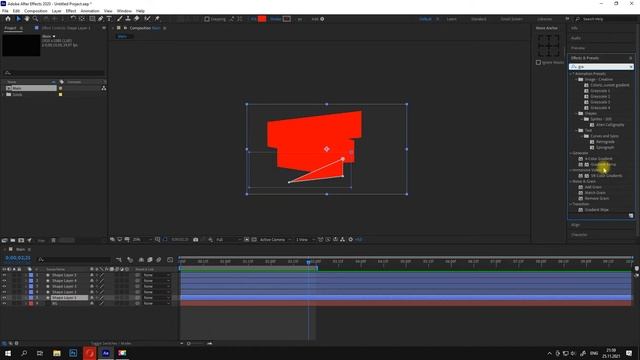Switch to the Project panel tab

[x=11, y=28]
